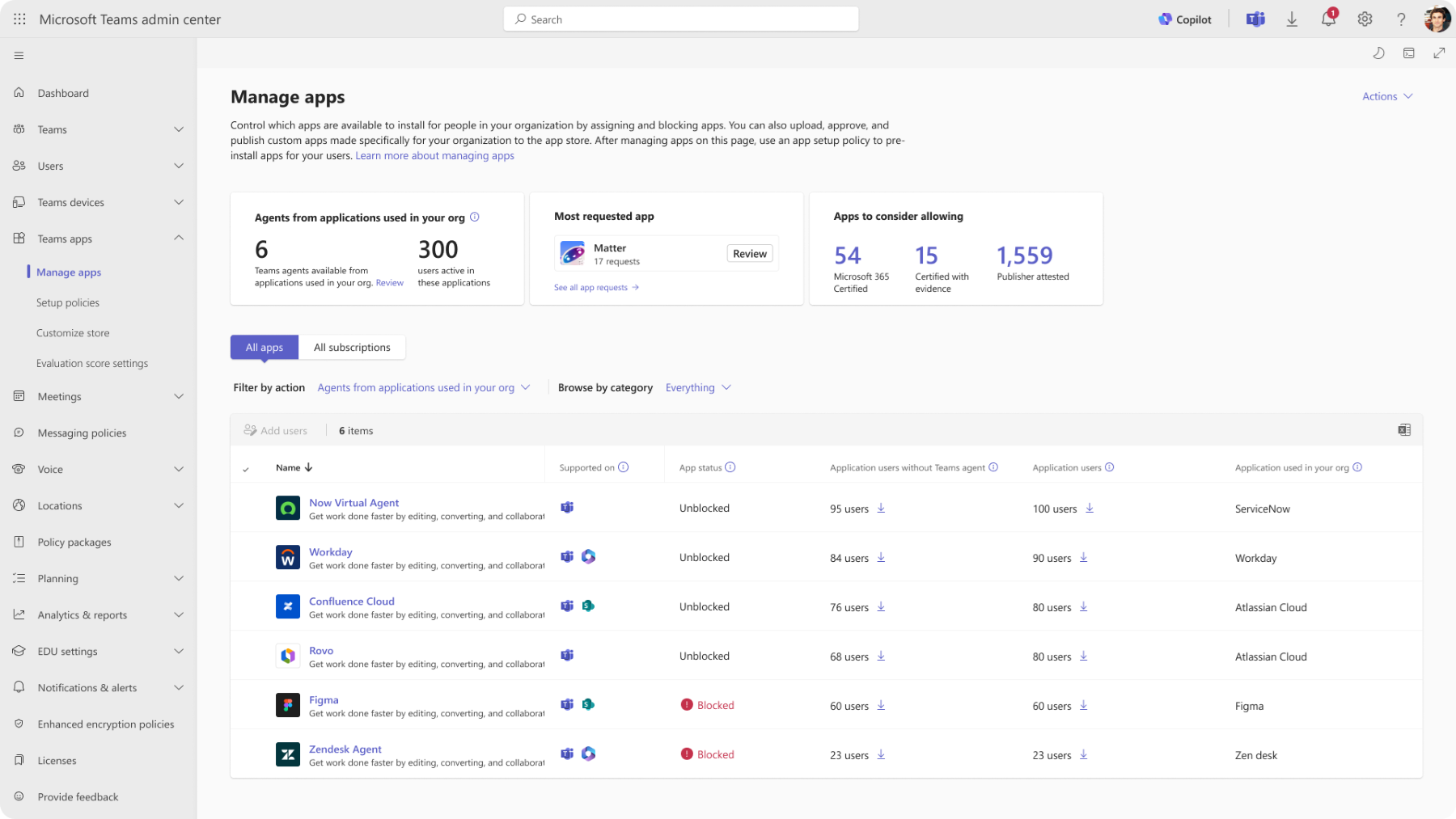Open the Confluence Cloud app link
The height and width of the screenshot is (819, 1456).
[x=352, y=602]
